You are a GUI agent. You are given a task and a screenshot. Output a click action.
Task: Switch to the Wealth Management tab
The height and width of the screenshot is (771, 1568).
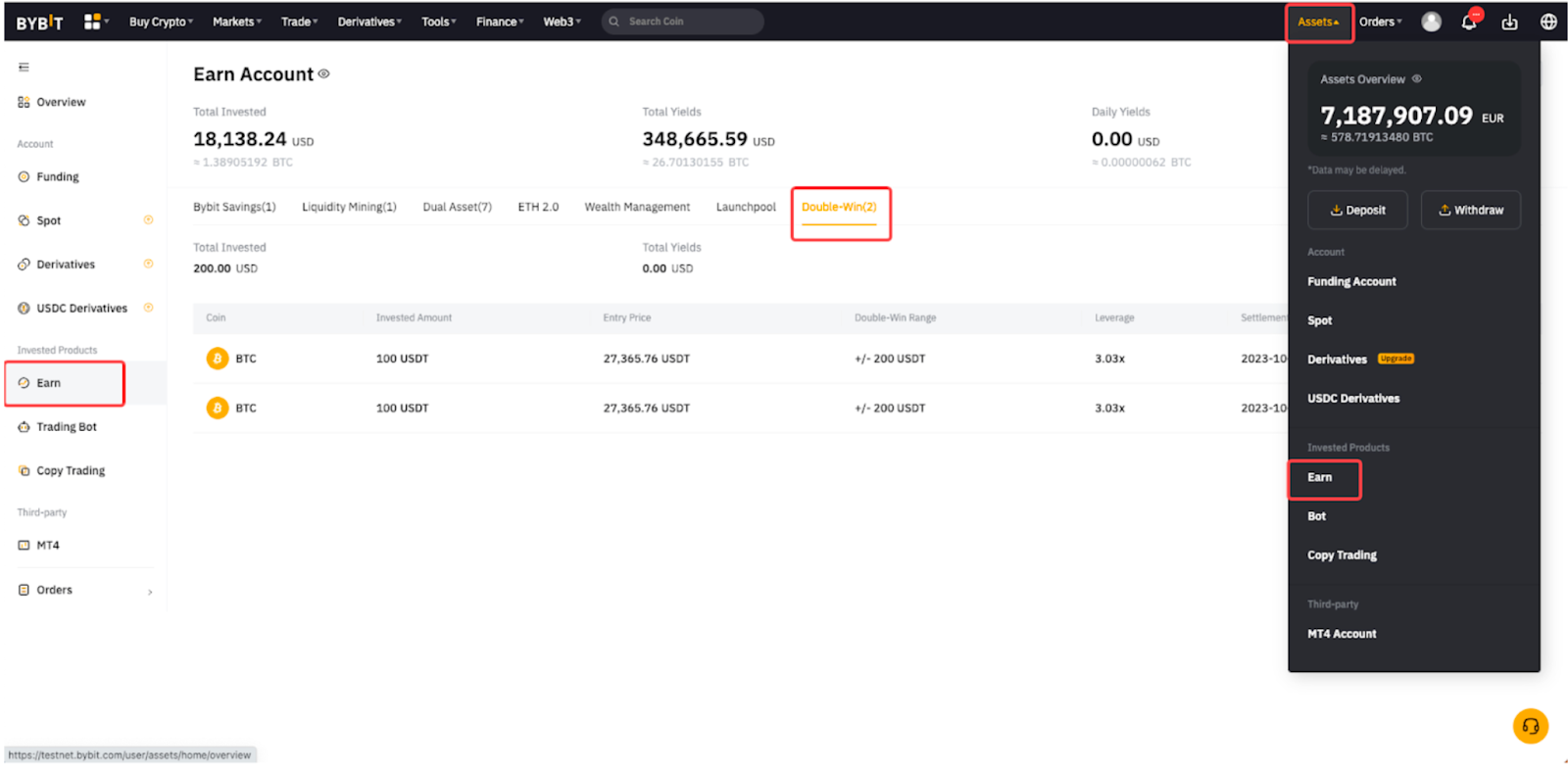pyautogui.click(x=637, y=207)
